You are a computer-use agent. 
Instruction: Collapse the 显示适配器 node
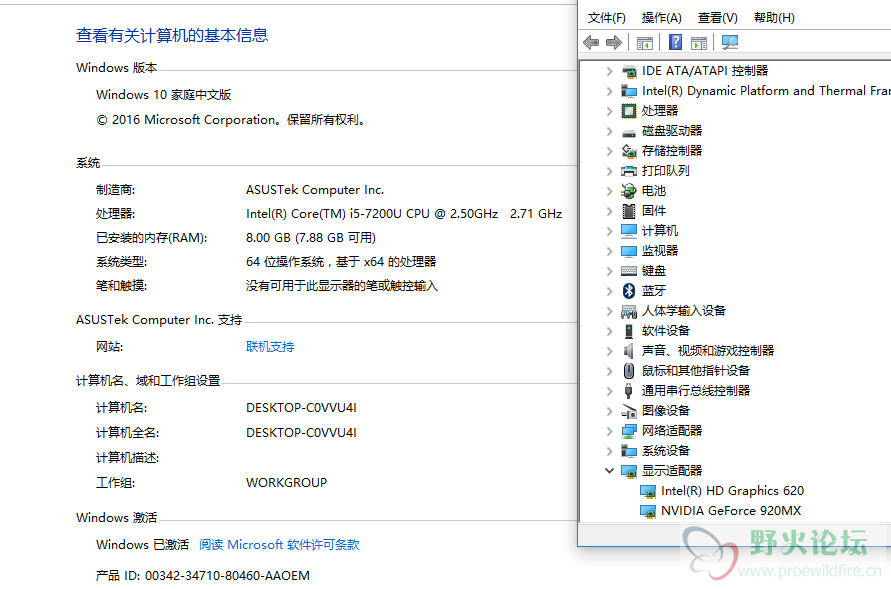(x=609, y=471)
